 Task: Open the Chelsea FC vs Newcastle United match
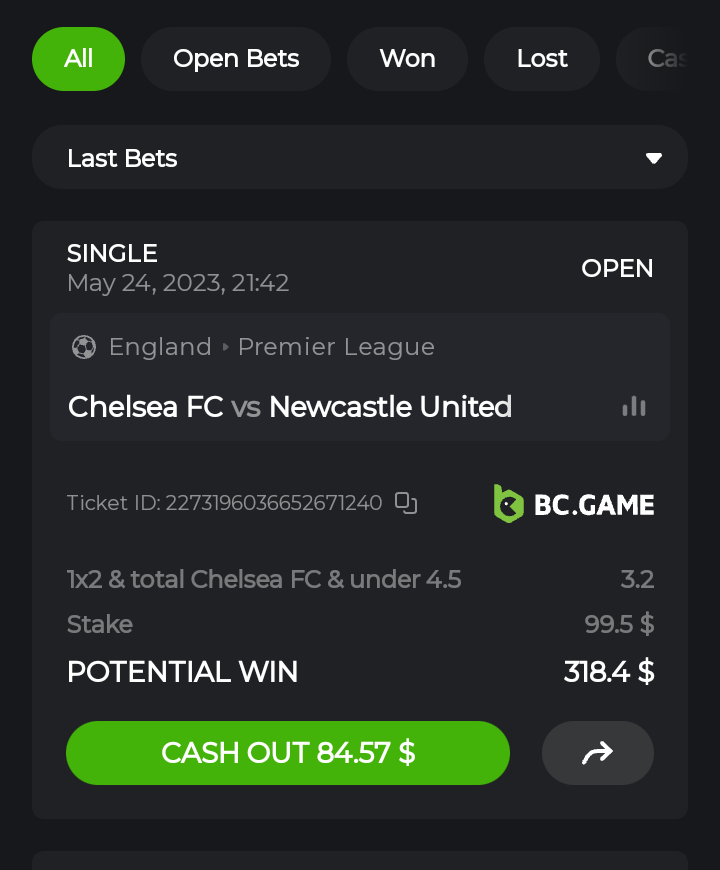pyautogui.click(x=290, y=407)
